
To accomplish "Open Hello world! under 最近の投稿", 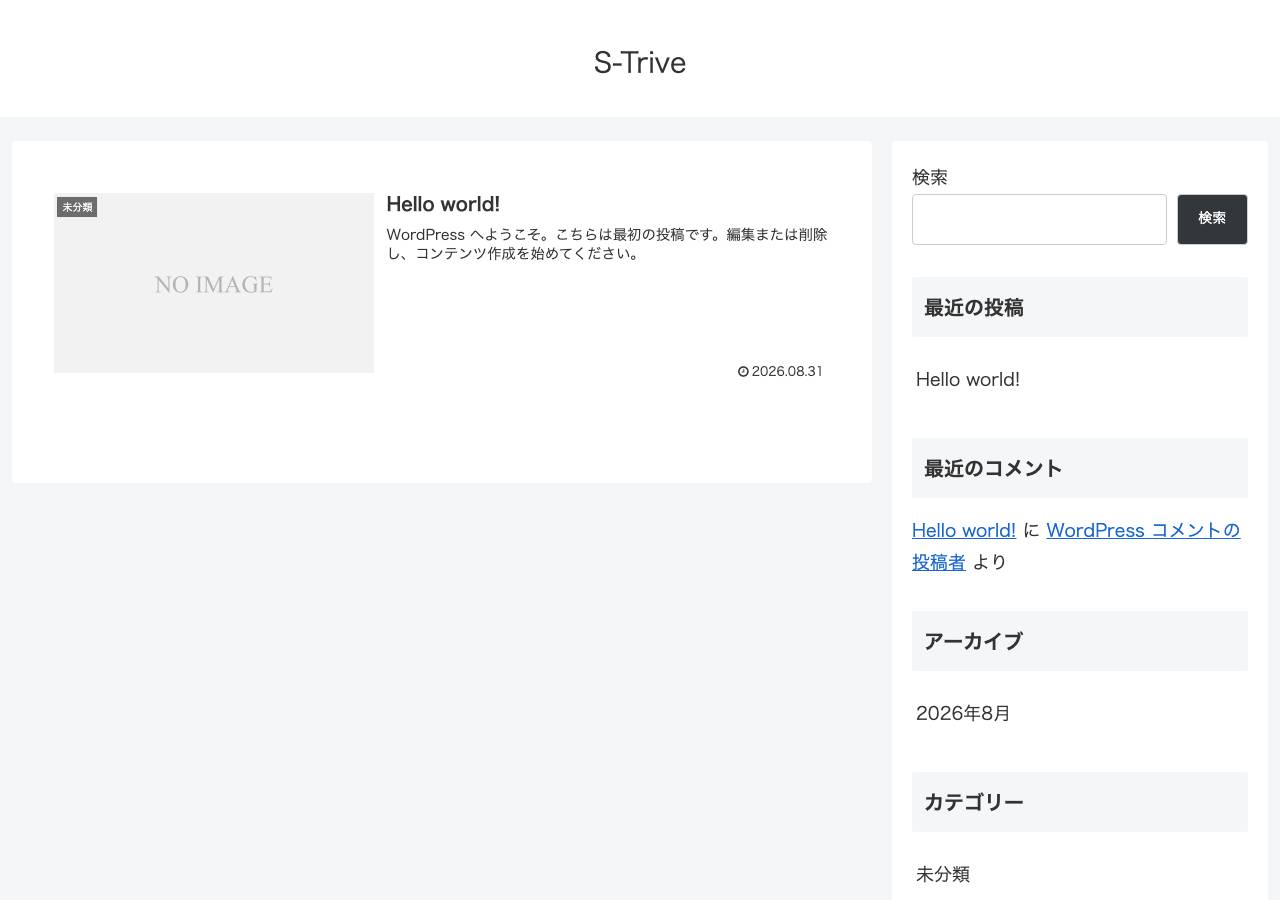I will pos(968,379).
